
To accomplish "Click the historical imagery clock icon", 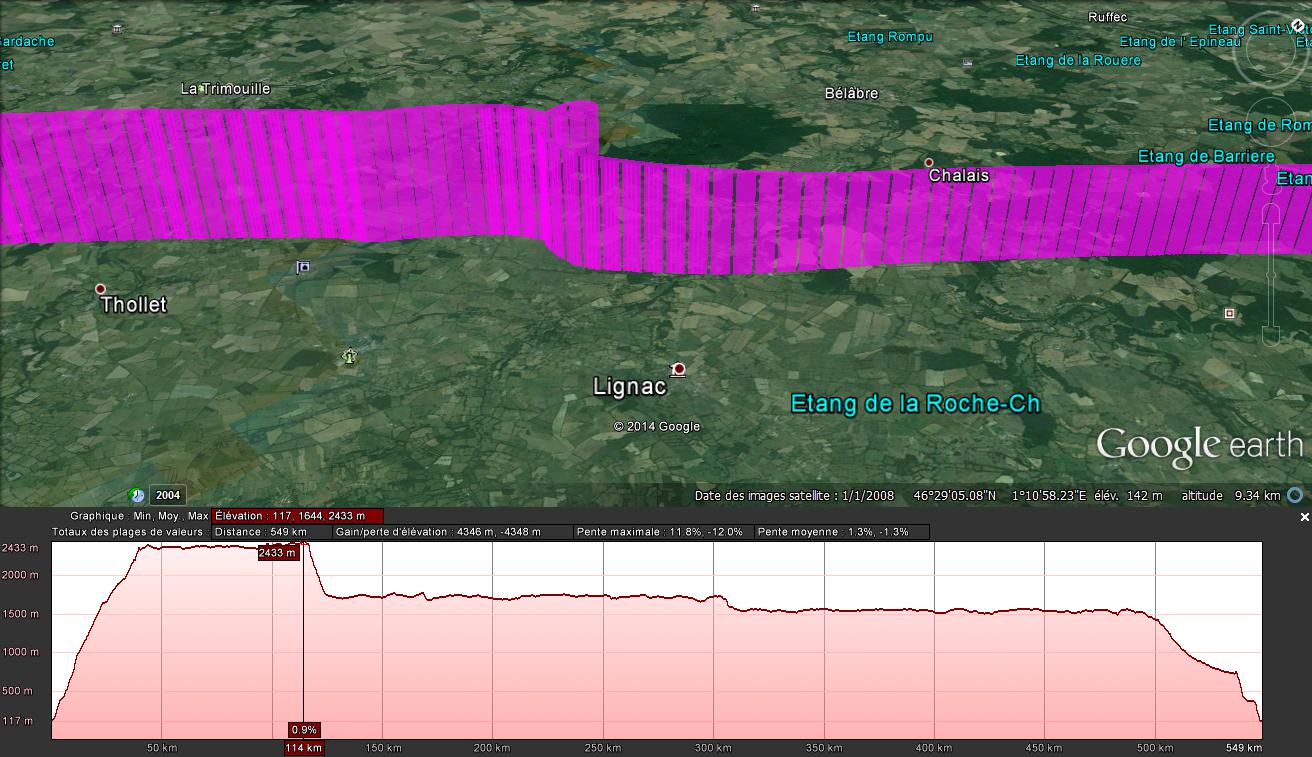I will tap(136, 495).
